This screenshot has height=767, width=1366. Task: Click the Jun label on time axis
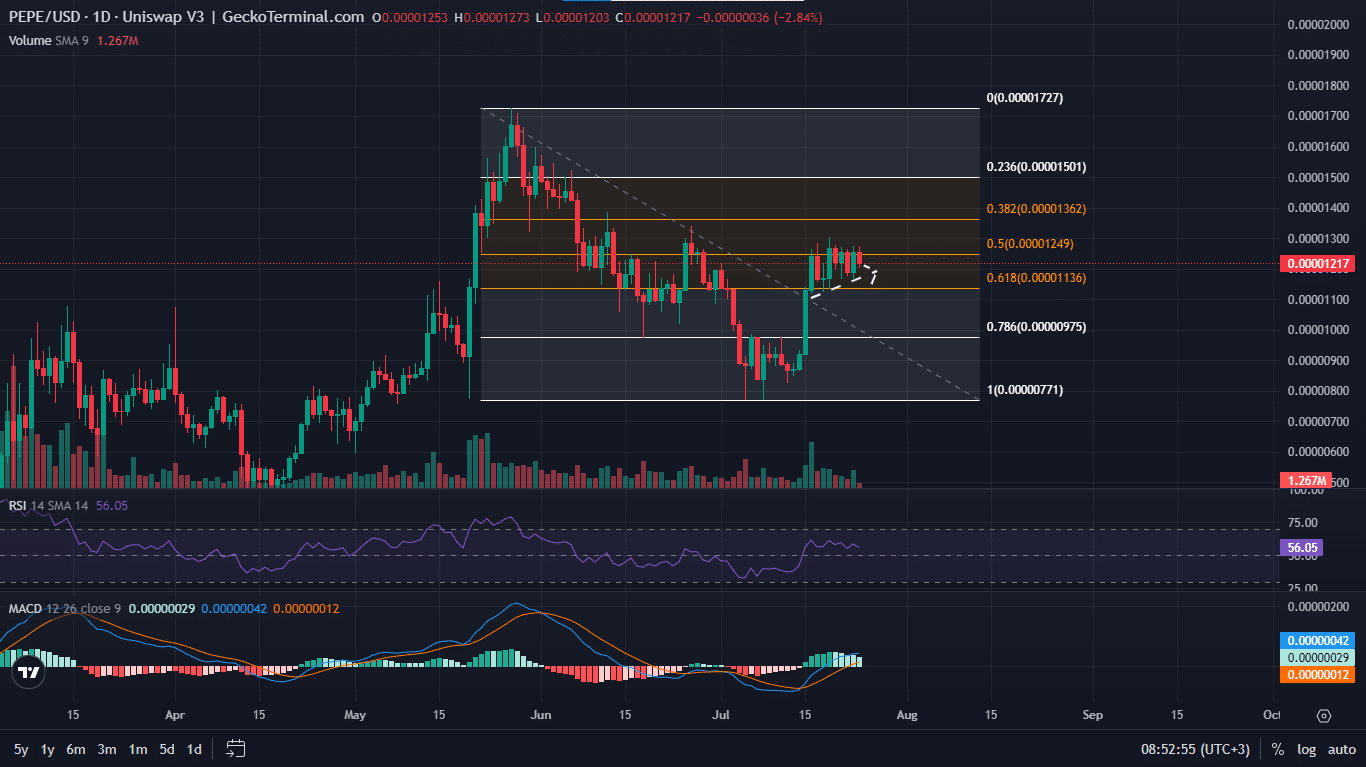[540, 715]
